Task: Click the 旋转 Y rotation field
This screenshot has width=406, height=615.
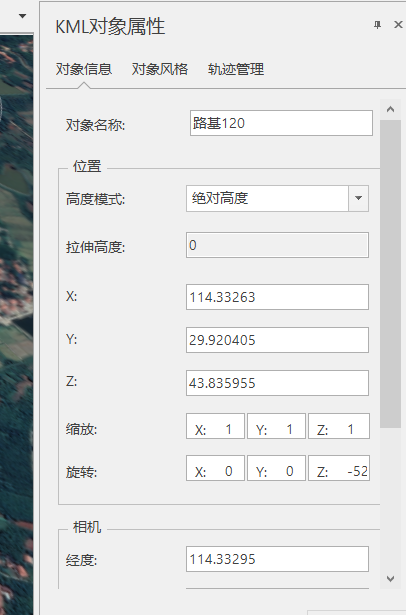Action: point(276,468)
